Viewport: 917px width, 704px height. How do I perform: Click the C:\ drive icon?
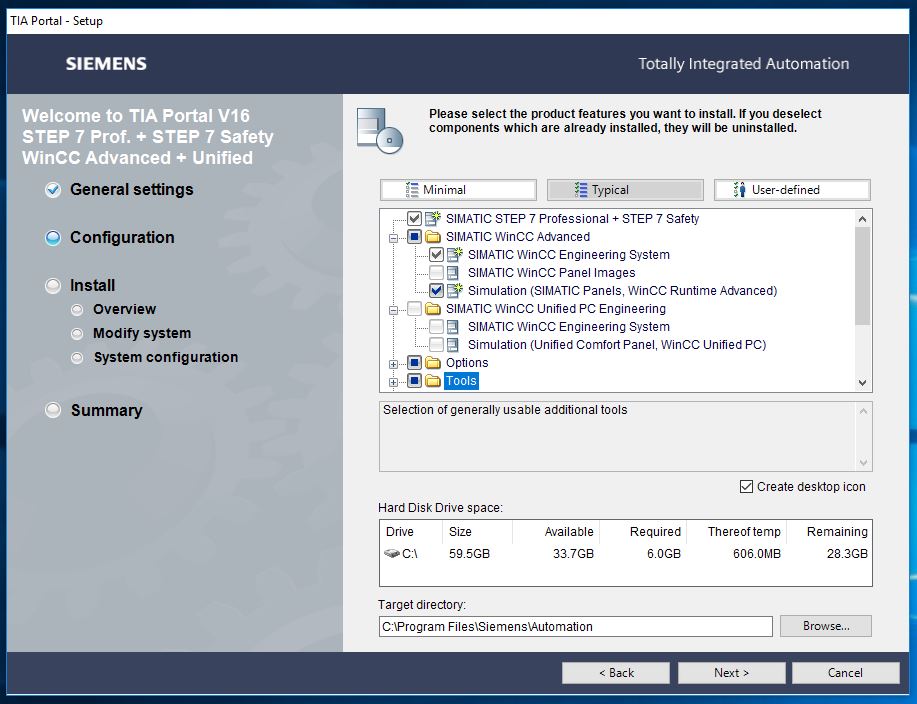coord(391,554)
